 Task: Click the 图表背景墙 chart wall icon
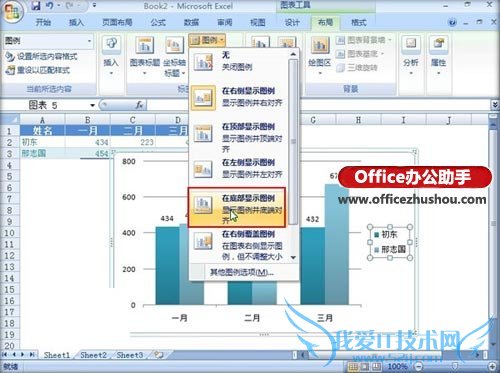click(x=340, y=41)
